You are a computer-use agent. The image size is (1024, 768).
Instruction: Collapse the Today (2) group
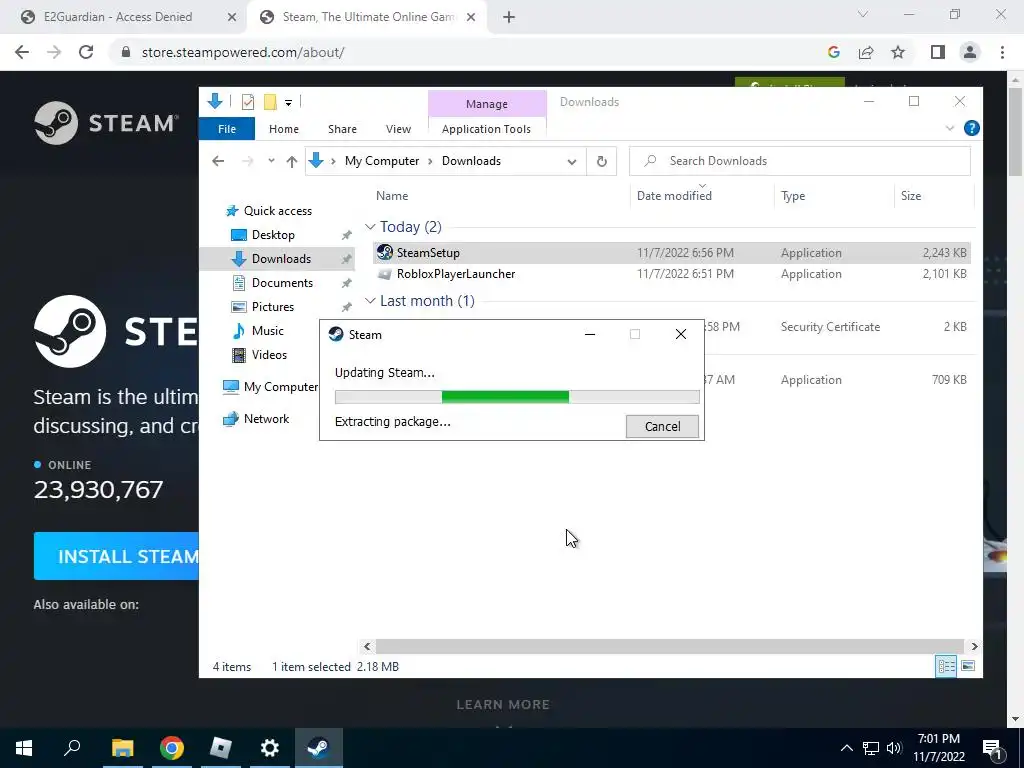370,227
